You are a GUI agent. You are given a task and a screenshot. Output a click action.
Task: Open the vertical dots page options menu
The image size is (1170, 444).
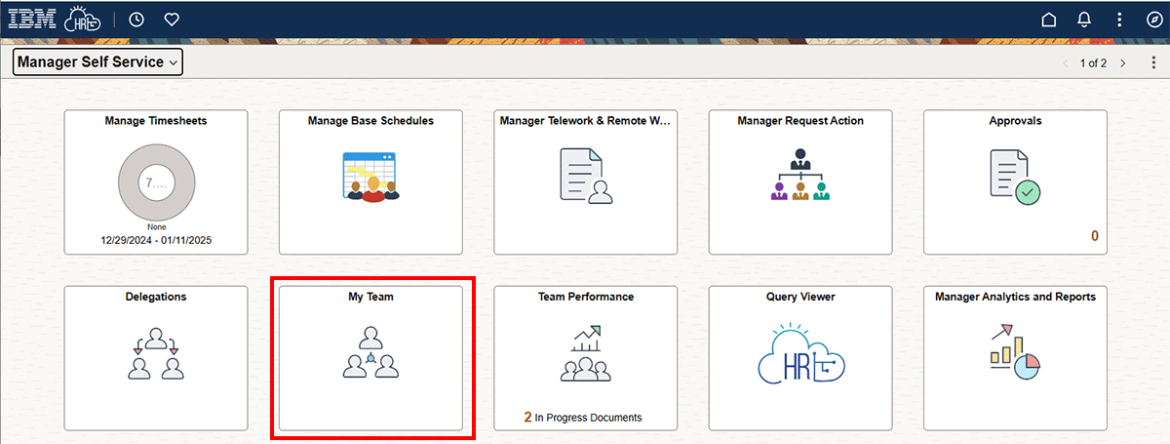tap(1151, 63)
